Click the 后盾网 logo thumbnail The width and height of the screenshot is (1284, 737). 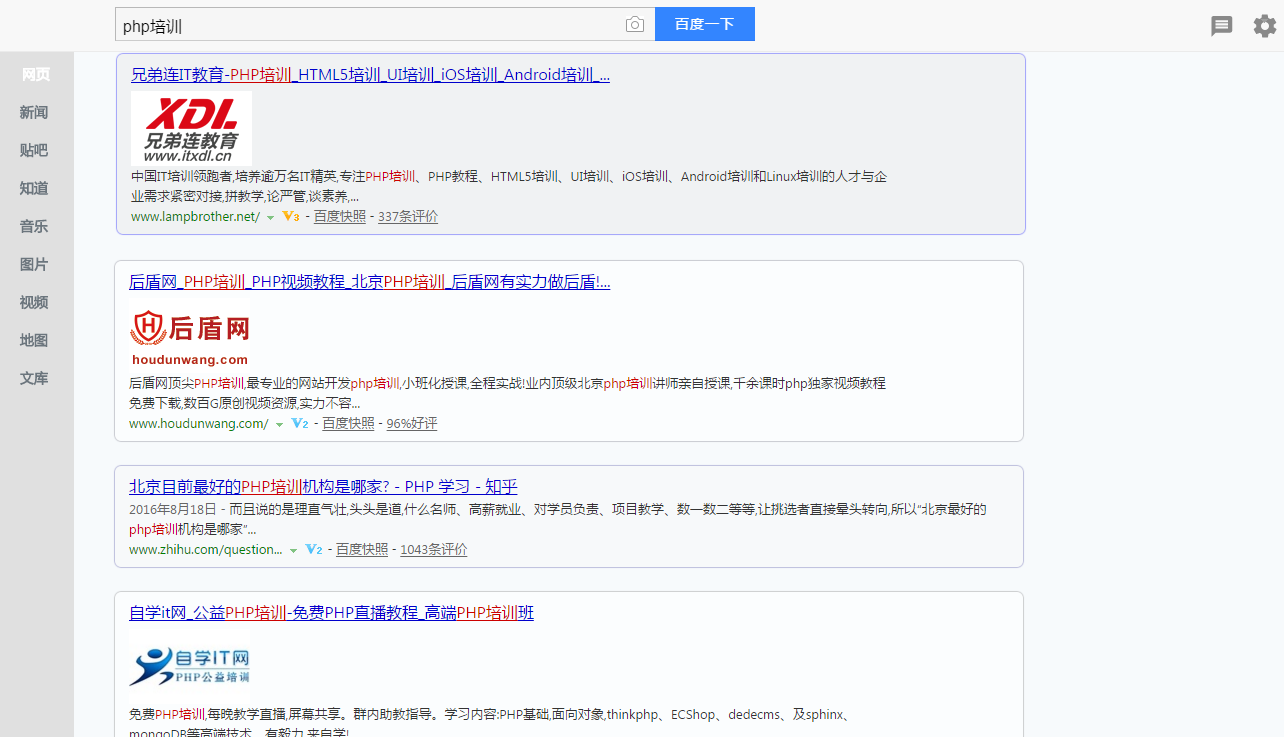point(190,336)
